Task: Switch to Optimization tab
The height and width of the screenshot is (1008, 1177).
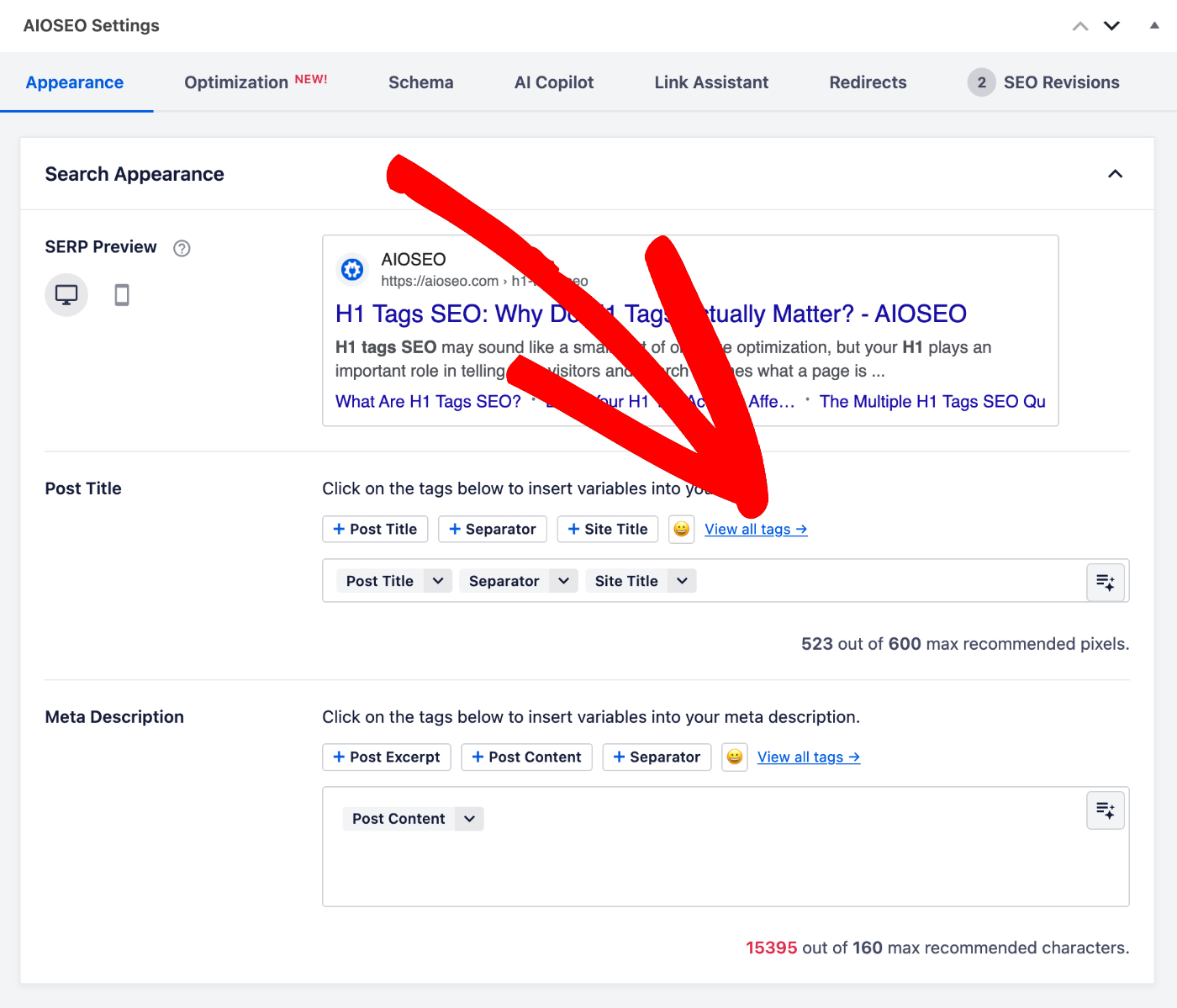Action: 256,82
